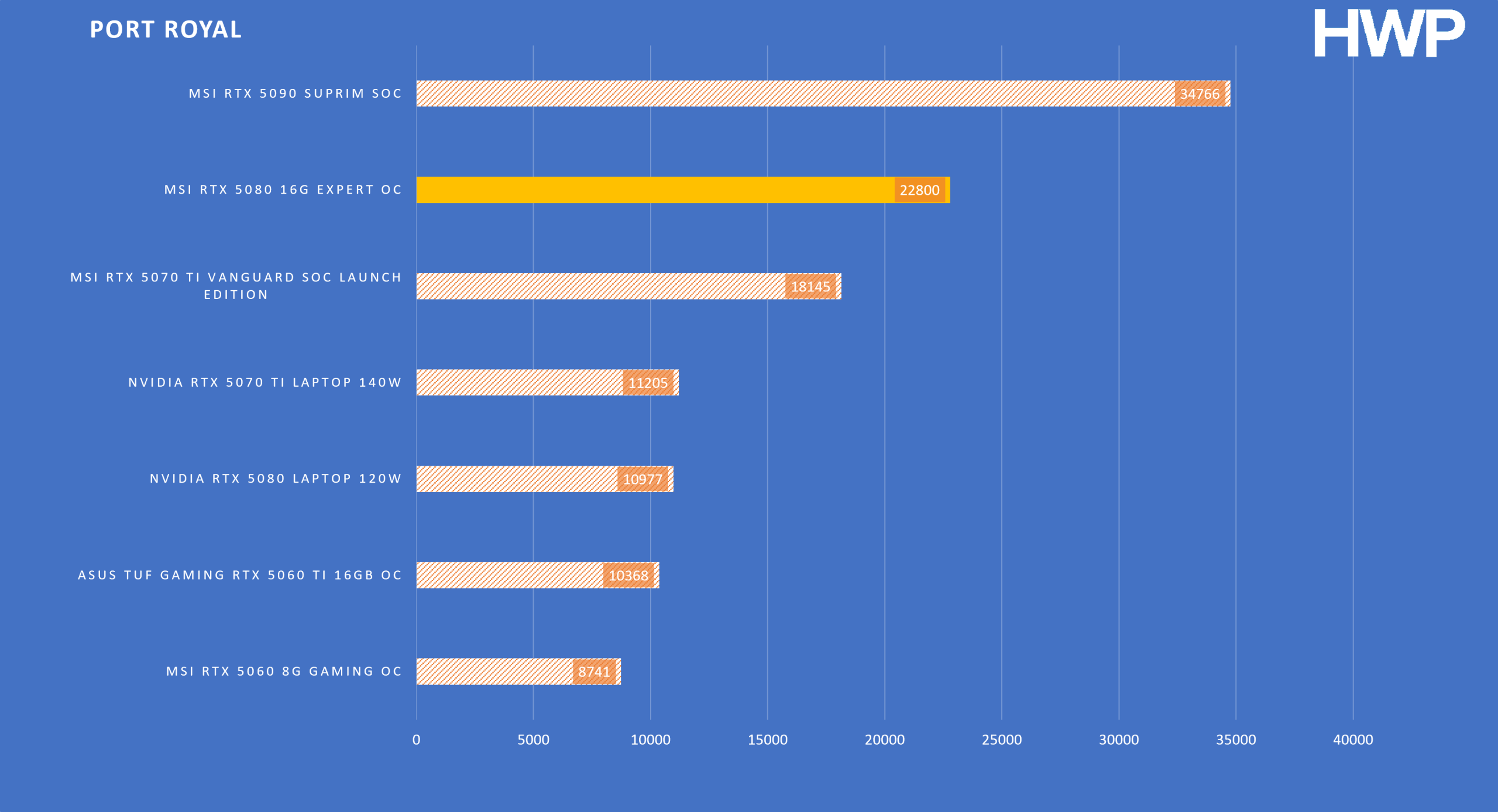Click the 25000 axis label
This screenshot has height=812, width=1498.
[x=1001, y=739]
